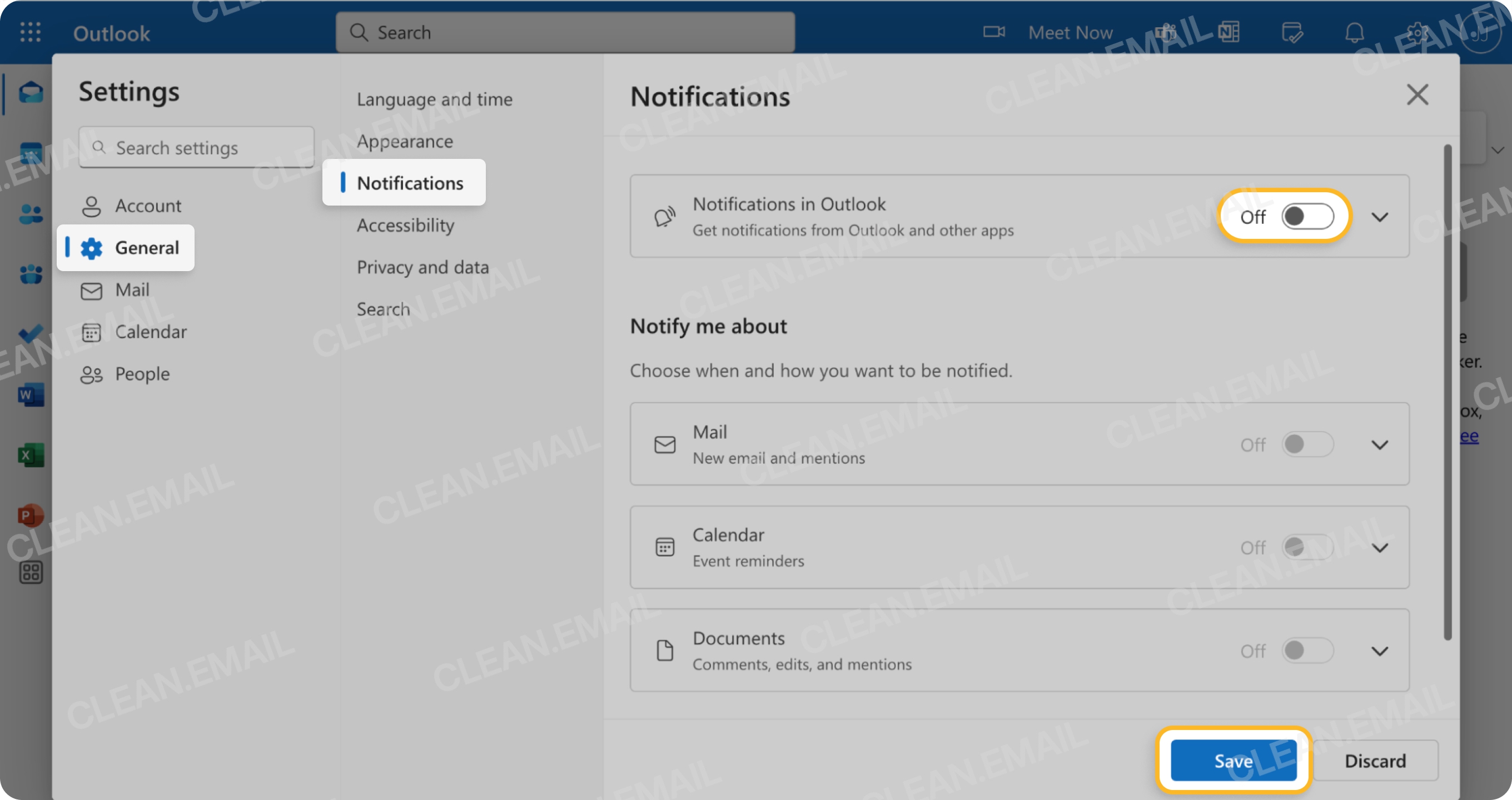Image resolution: width=1512 pixels, height=800 pixels.
Task: Open Mail app in left rail
Action: pos(31,93)
